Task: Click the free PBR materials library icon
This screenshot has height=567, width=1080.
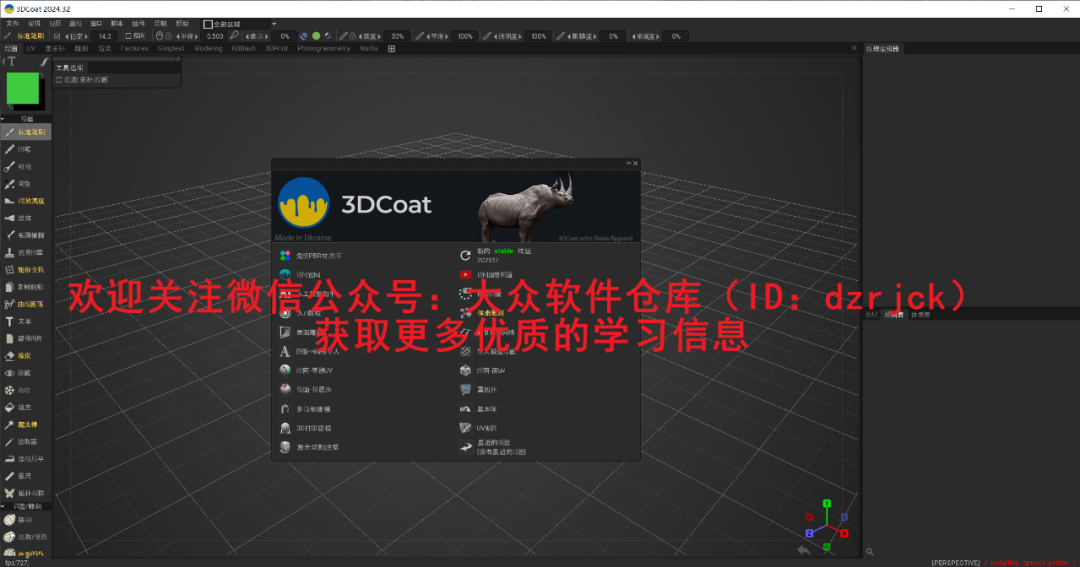Action: point(285,256)
